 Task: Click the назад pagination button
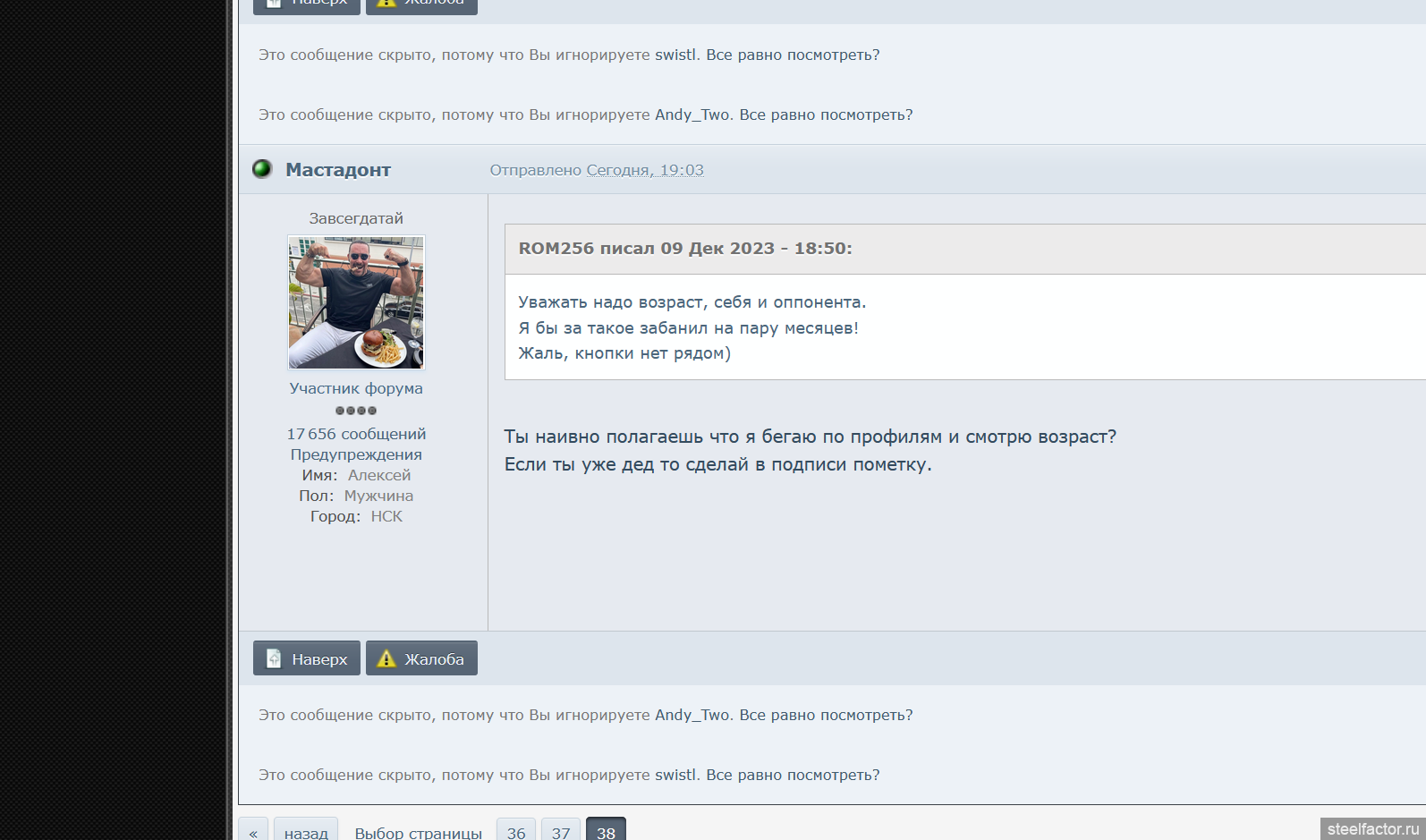[x=306, y=832]
